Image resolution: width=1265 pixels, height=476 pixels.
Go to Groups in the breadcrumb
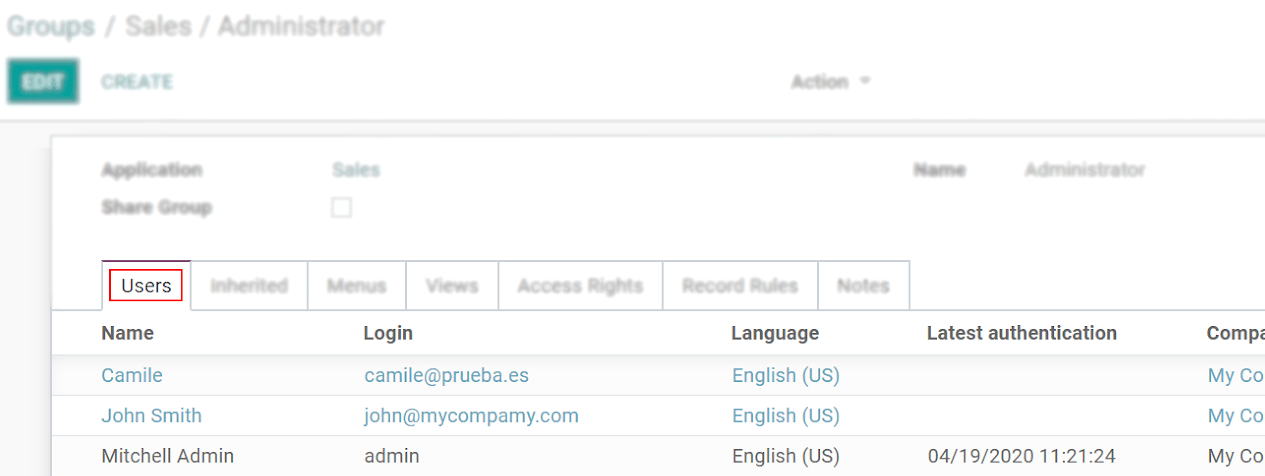click(51, 26)
